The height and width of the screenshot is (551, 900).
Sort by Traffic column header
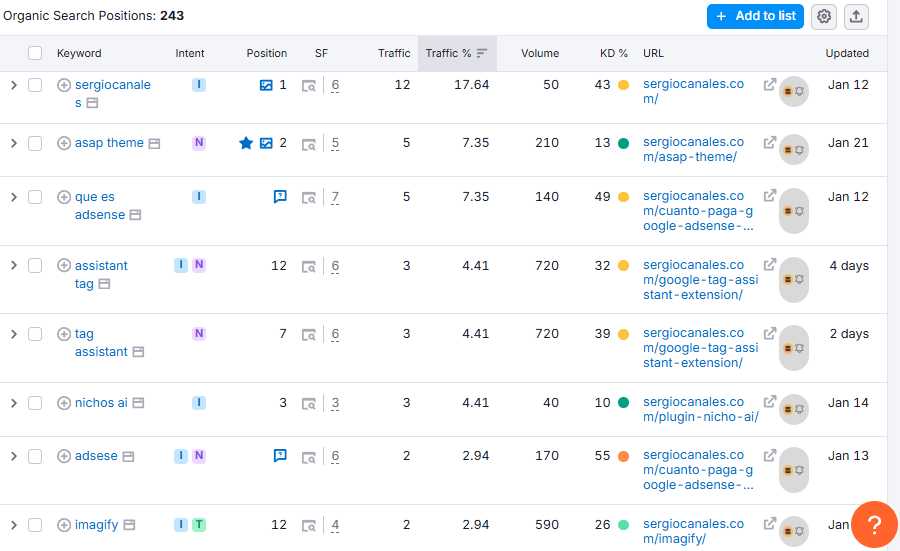coord(394,53)
